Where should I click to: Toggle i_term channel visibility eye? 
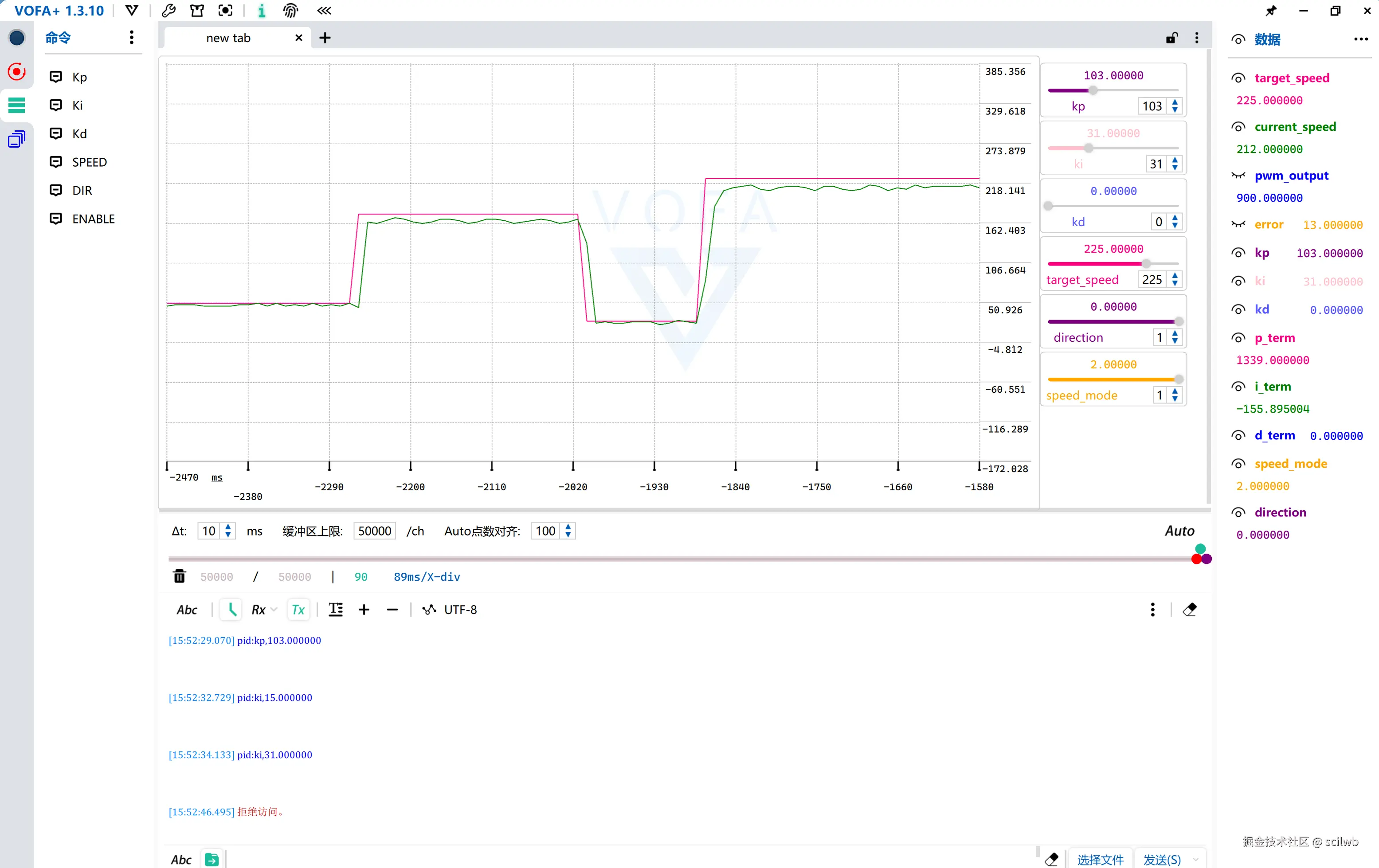pos(1238,387)
